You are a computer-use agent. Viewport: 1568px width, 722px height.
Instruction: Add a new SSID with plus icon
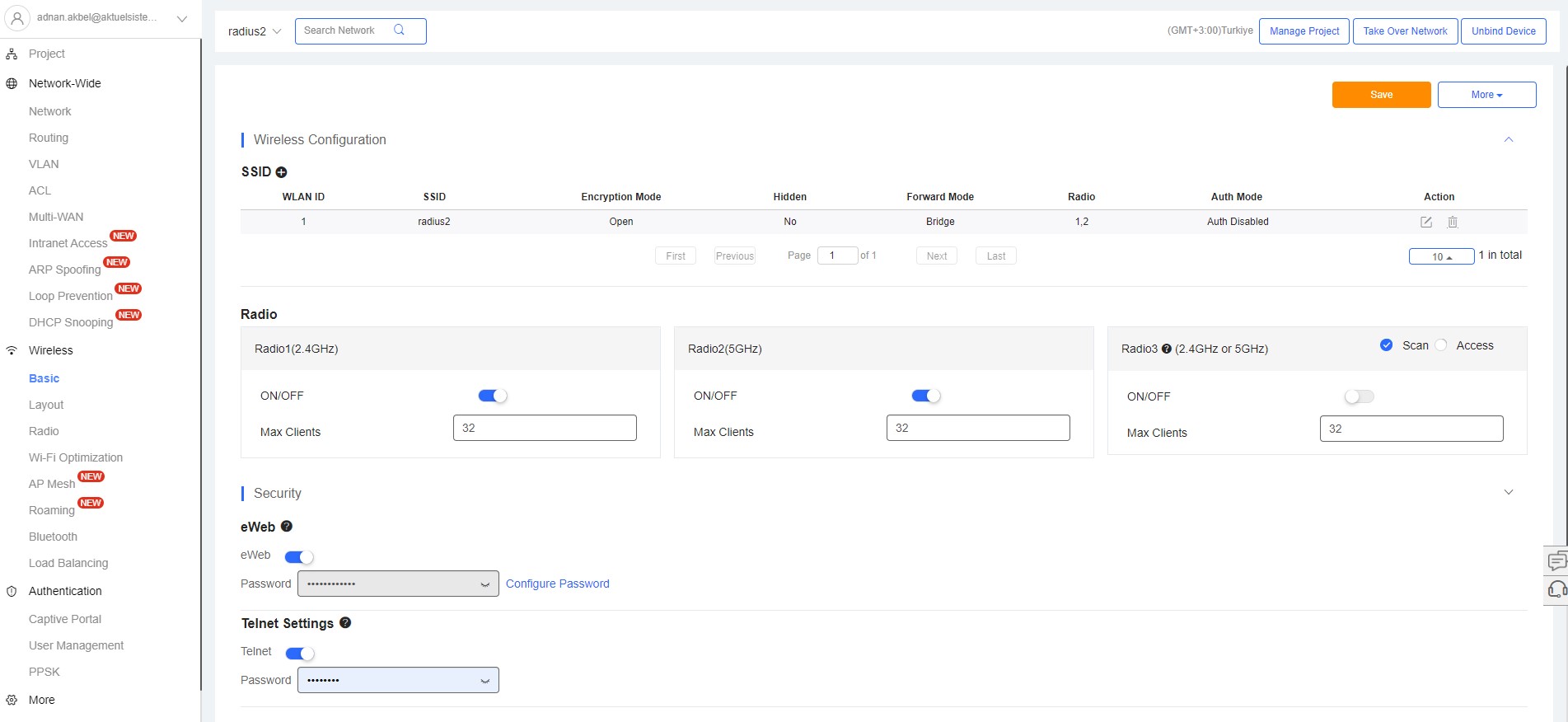pos(281,172)
